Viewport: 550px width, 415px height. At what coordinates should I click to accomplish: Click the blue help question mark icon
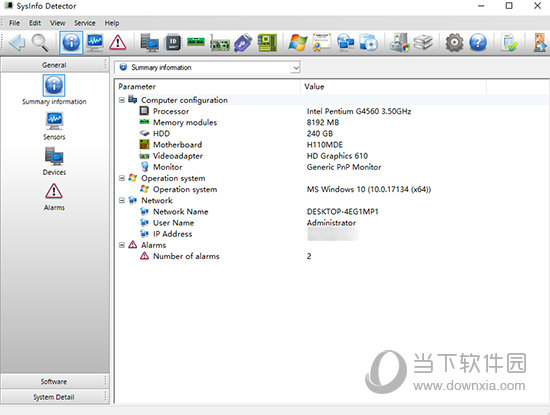[x=478, y=43]
